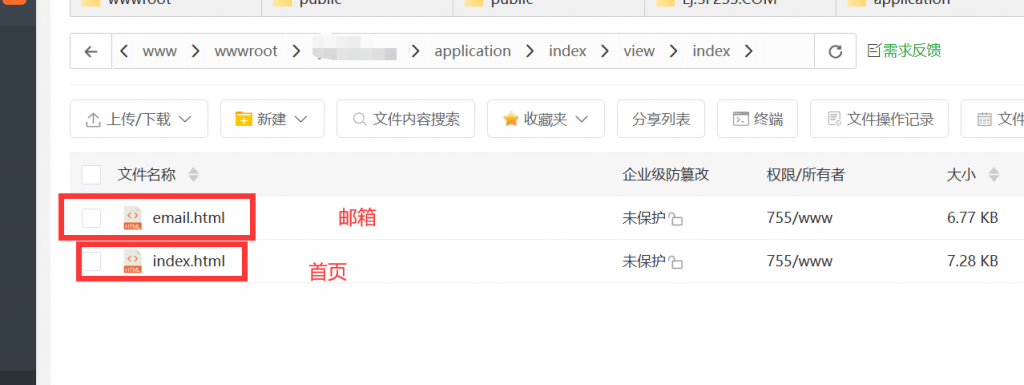Image resolution: width=1024 pixels, height=385 pixels.
Task: Navigate to www breadcrumb
Action: 159,51
